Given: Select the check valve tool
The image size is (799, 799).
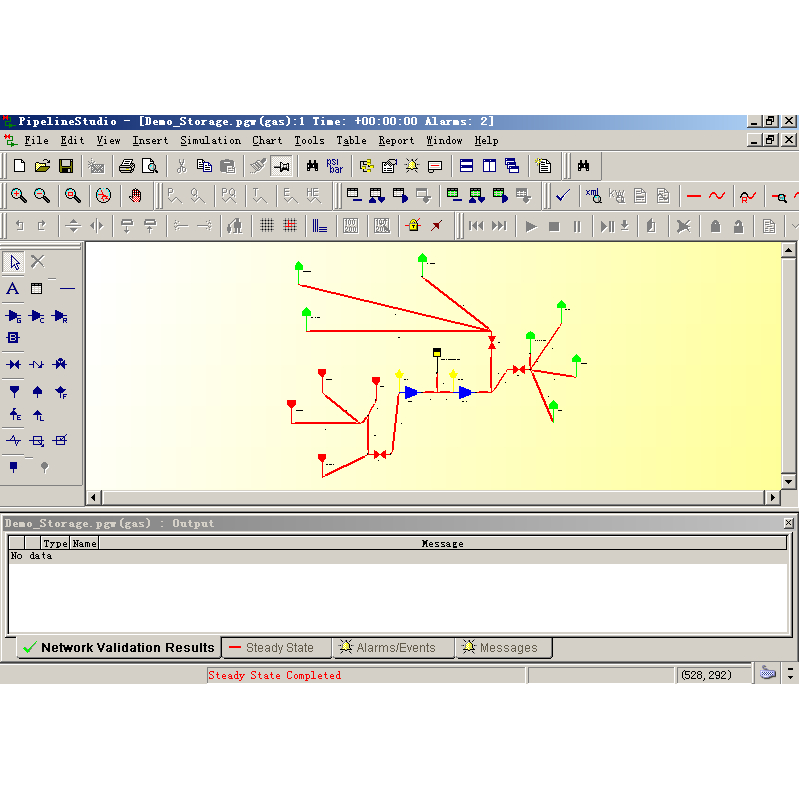Looking at the screenshot, I should pyautogui.click(x=37, y=364).
